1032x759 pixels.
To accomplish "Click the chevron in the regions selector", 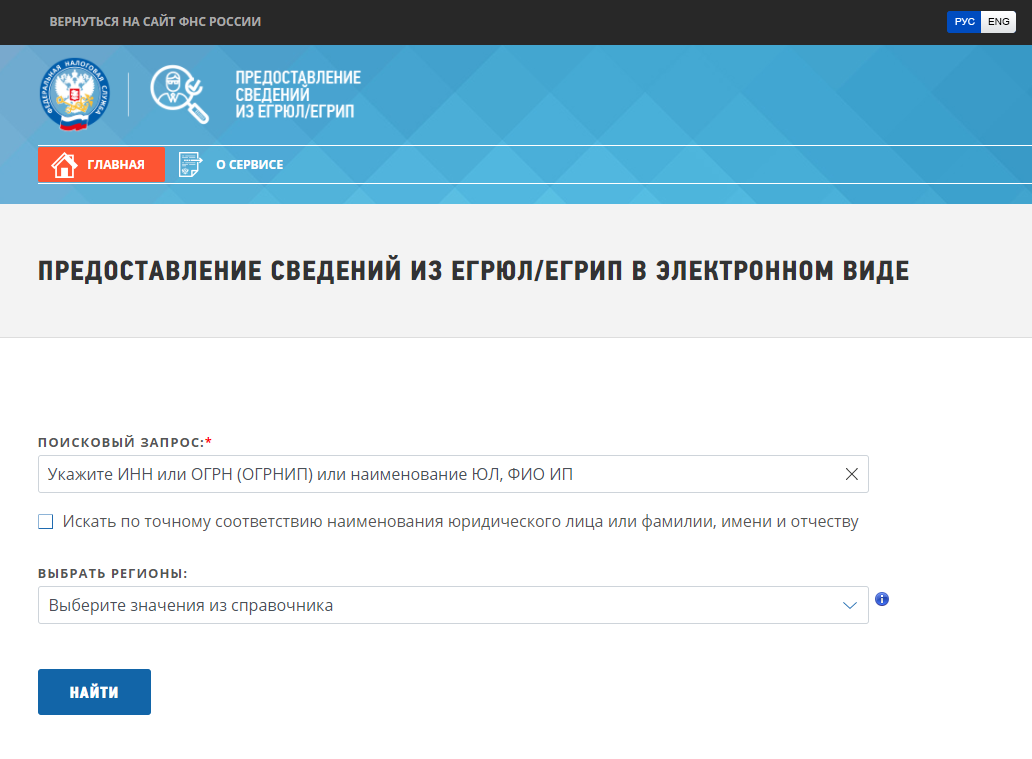I will pos(849,605).
